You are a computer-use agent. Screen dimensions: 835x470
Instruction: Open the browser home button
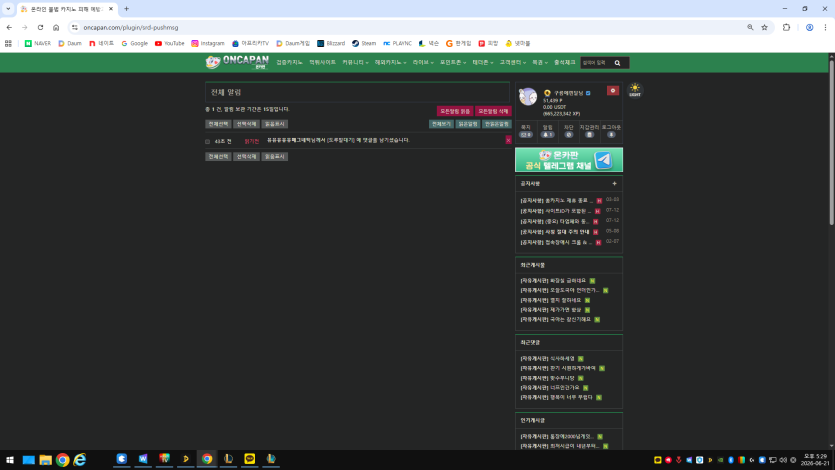56,27
